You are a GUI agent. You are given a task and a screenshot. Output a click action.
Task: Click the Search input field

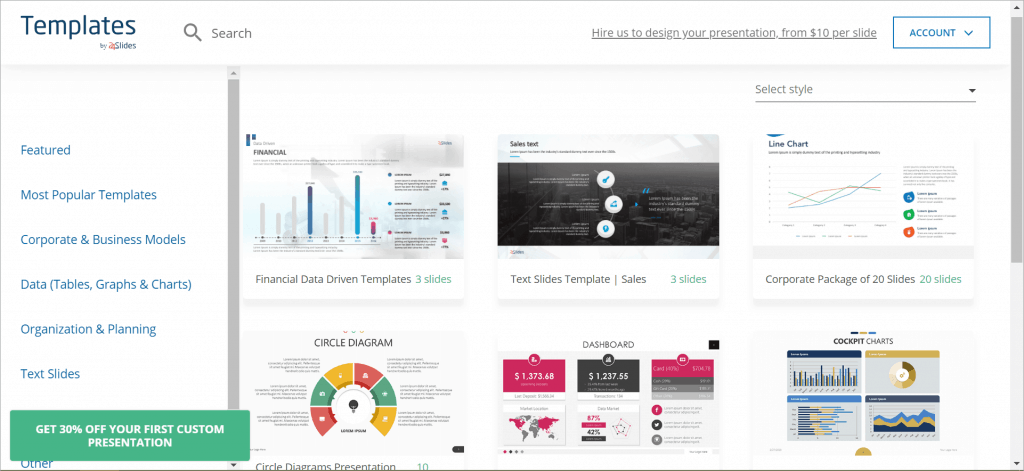click(x=231, y=33)
